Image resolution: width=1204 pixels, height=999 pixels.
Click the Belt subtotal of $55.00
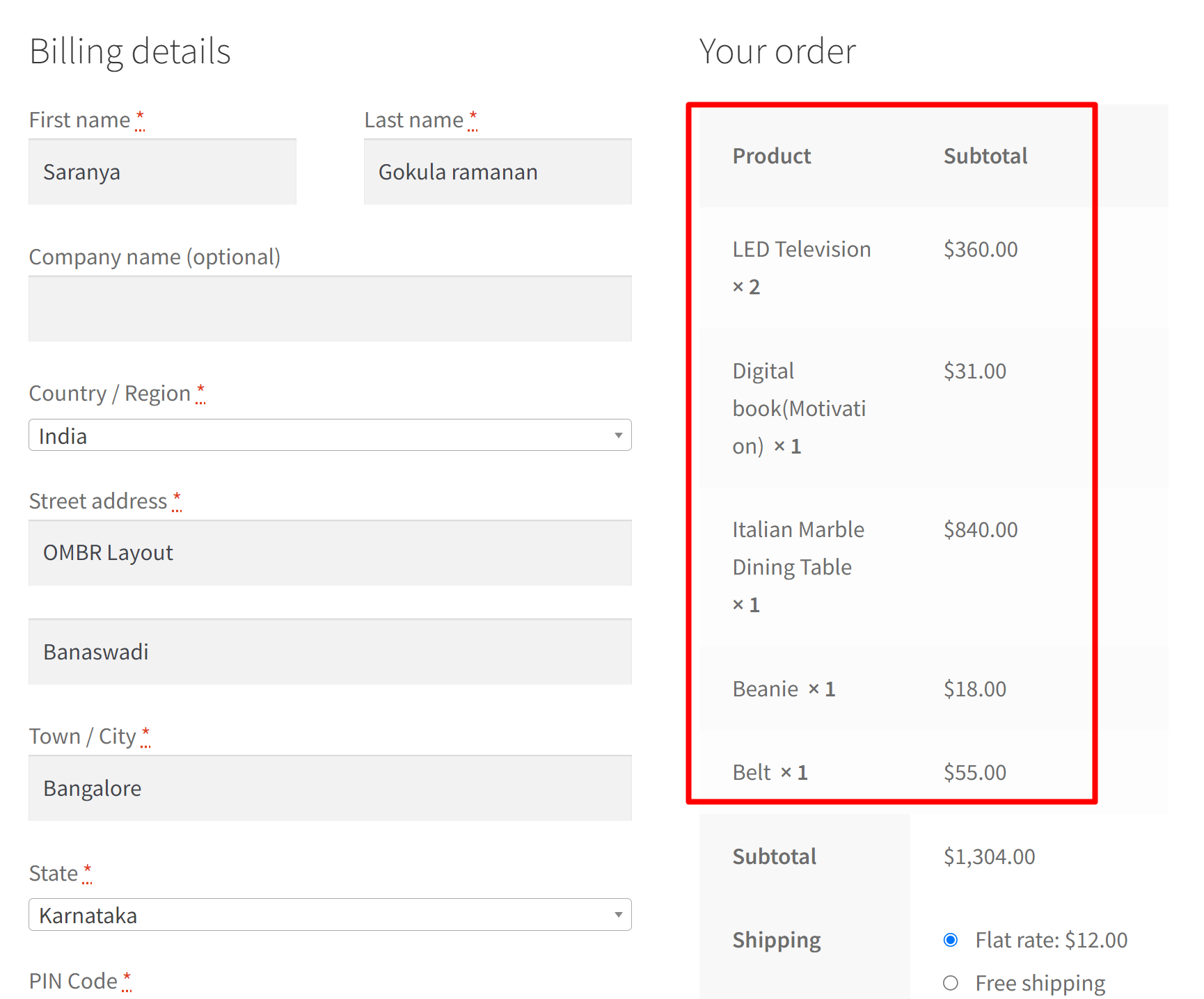(974, 772)
